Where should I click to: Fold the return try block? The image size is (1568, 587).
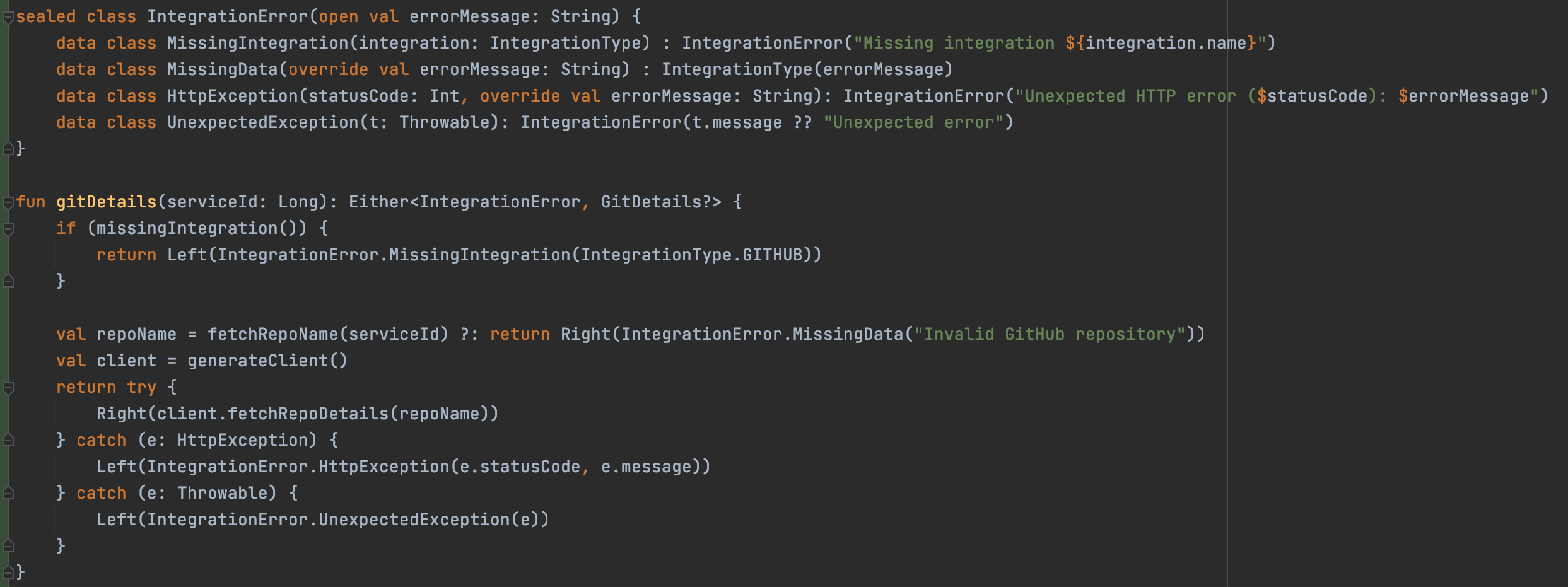(8, 388)
